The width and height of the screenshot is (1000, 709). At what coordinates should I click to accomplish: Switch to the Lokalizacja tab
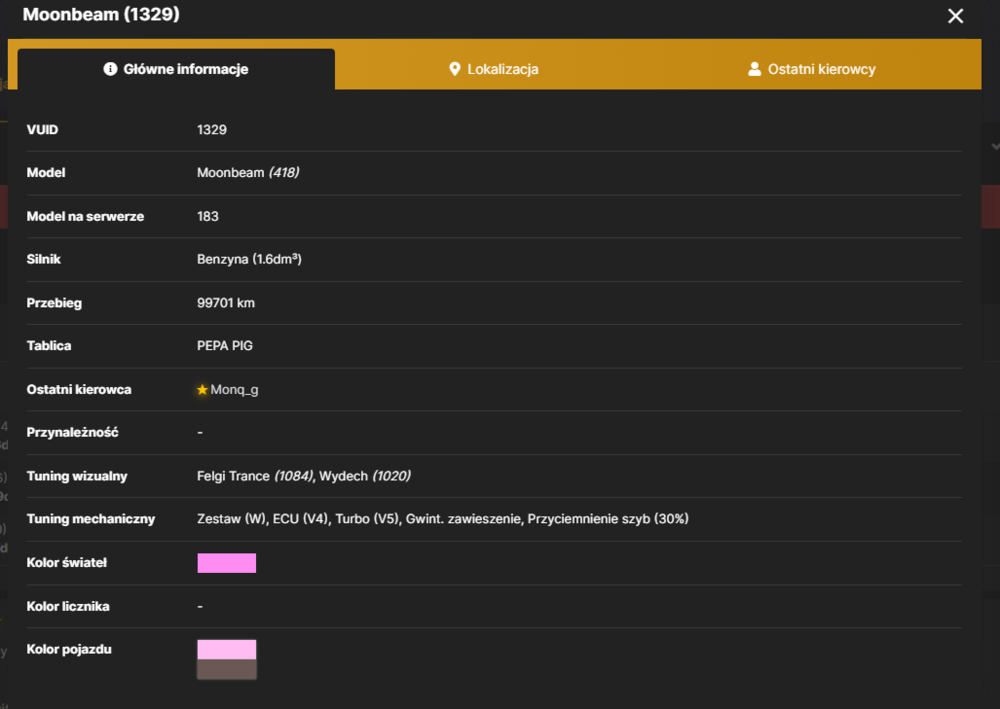pos(494,69)
